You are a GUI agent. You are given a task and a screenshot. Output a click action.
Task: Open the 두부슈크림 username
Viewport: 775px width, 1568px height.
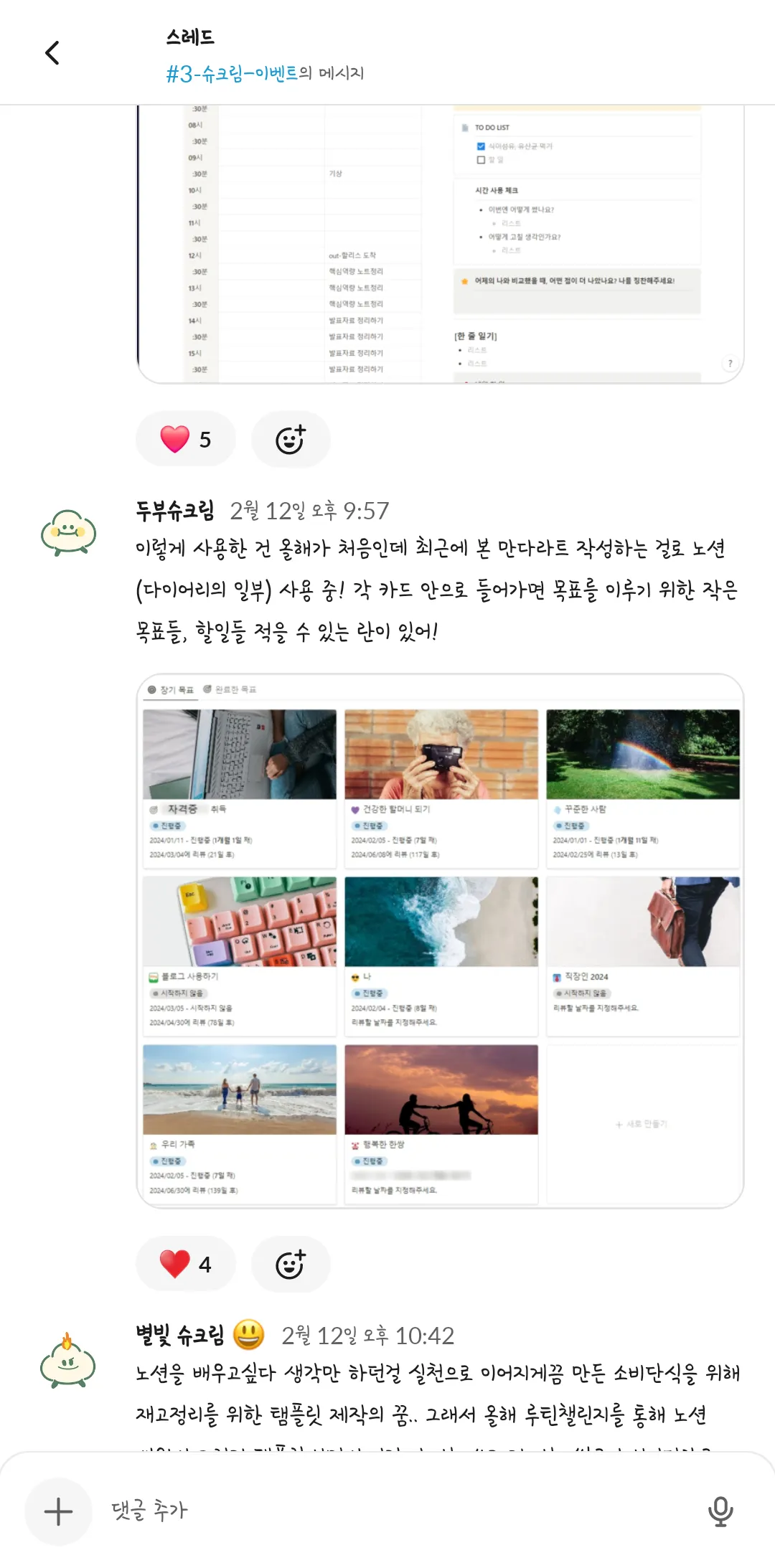tap(176, 511)
